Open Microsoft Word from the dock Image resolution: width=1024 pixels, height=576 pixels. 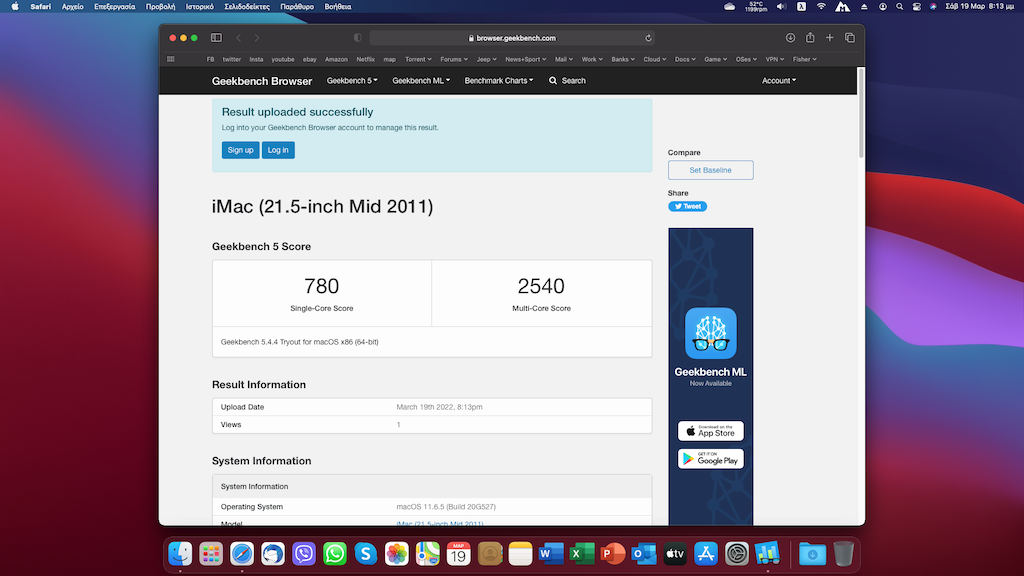pos(551,554)
